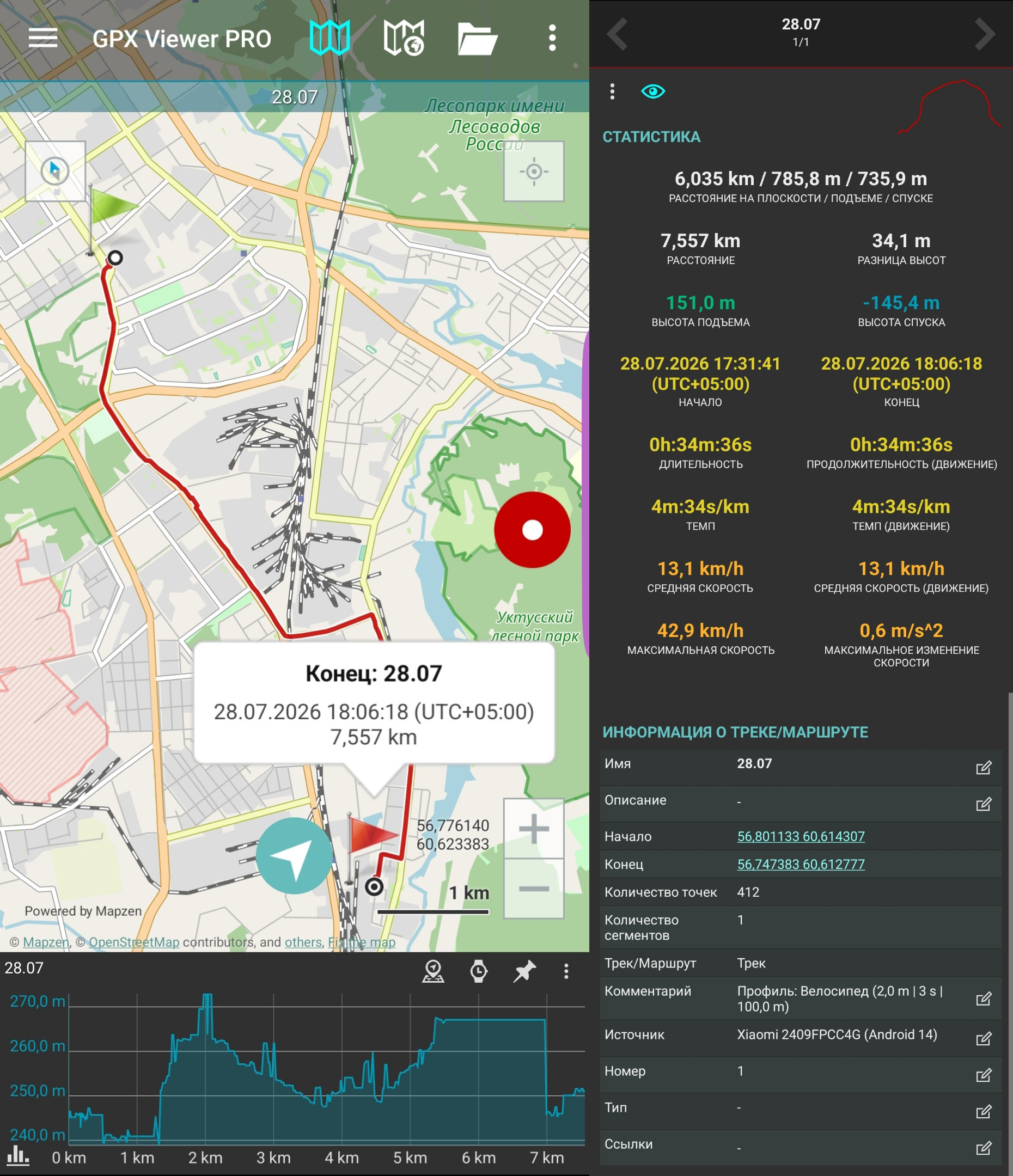Switch chart to time axis

coord(479,971)
